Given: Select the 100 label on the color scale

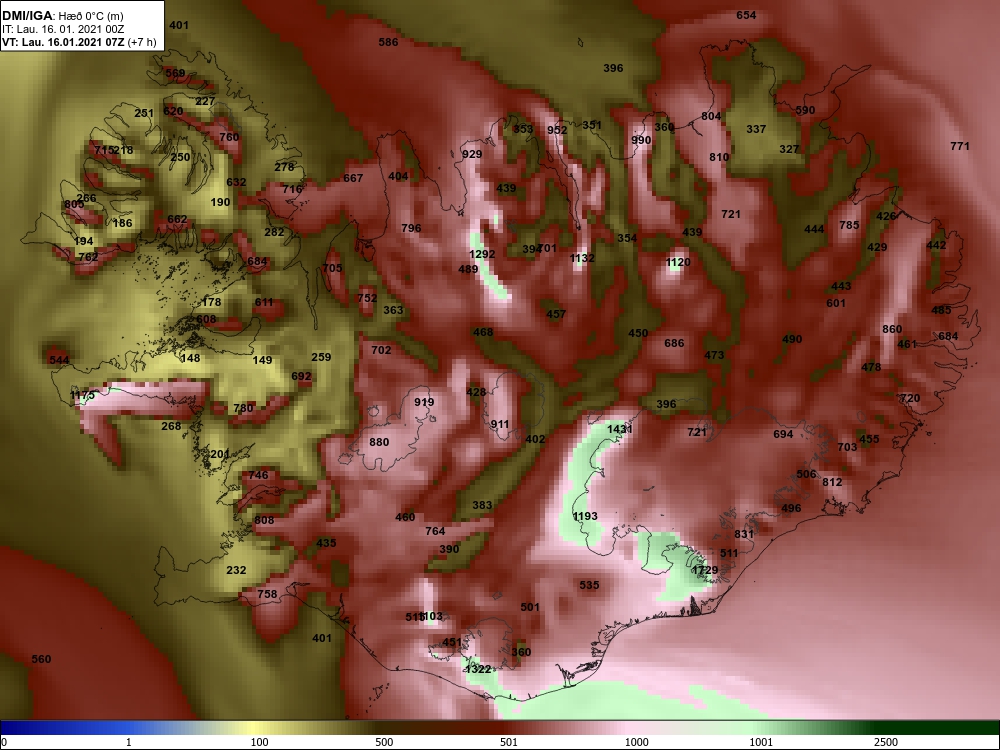Looking at the screenshot, I should click(259, 742).
